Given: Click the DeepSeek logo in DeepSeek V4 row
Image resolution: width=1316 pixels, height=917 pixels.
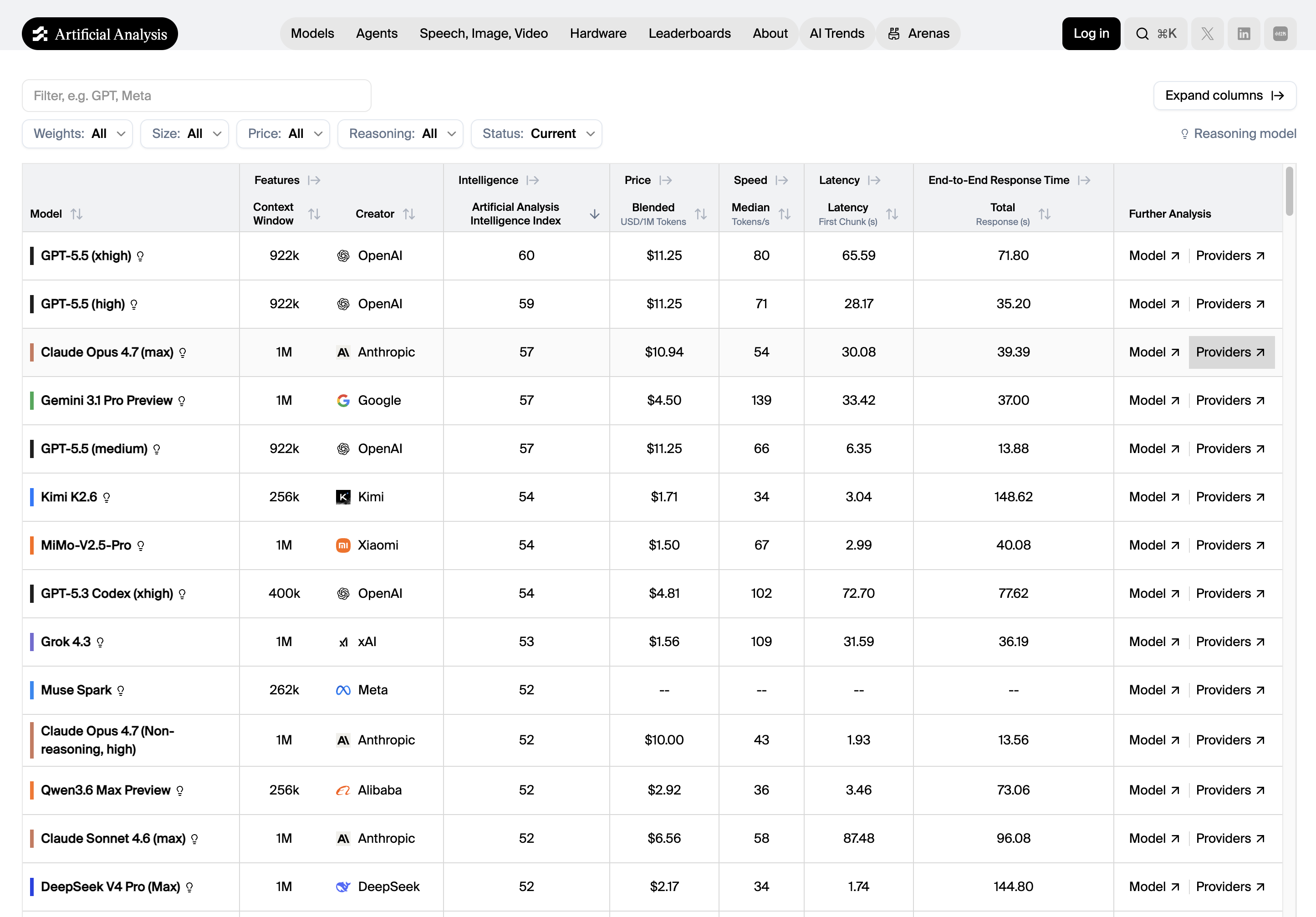Looking at the screenshot, I should pyautogui.click(x=343, y=886).
